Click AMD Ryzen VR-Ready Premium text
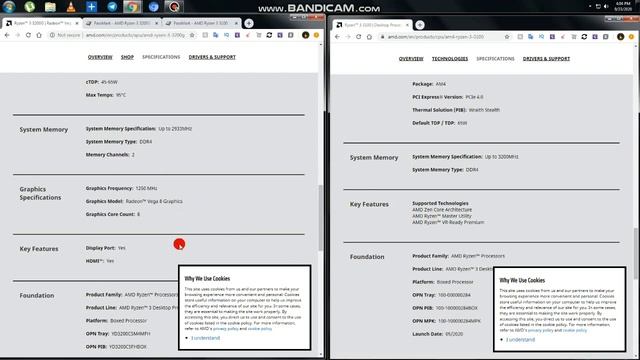This screenshot has width=640, height=360. coord(448,222)
